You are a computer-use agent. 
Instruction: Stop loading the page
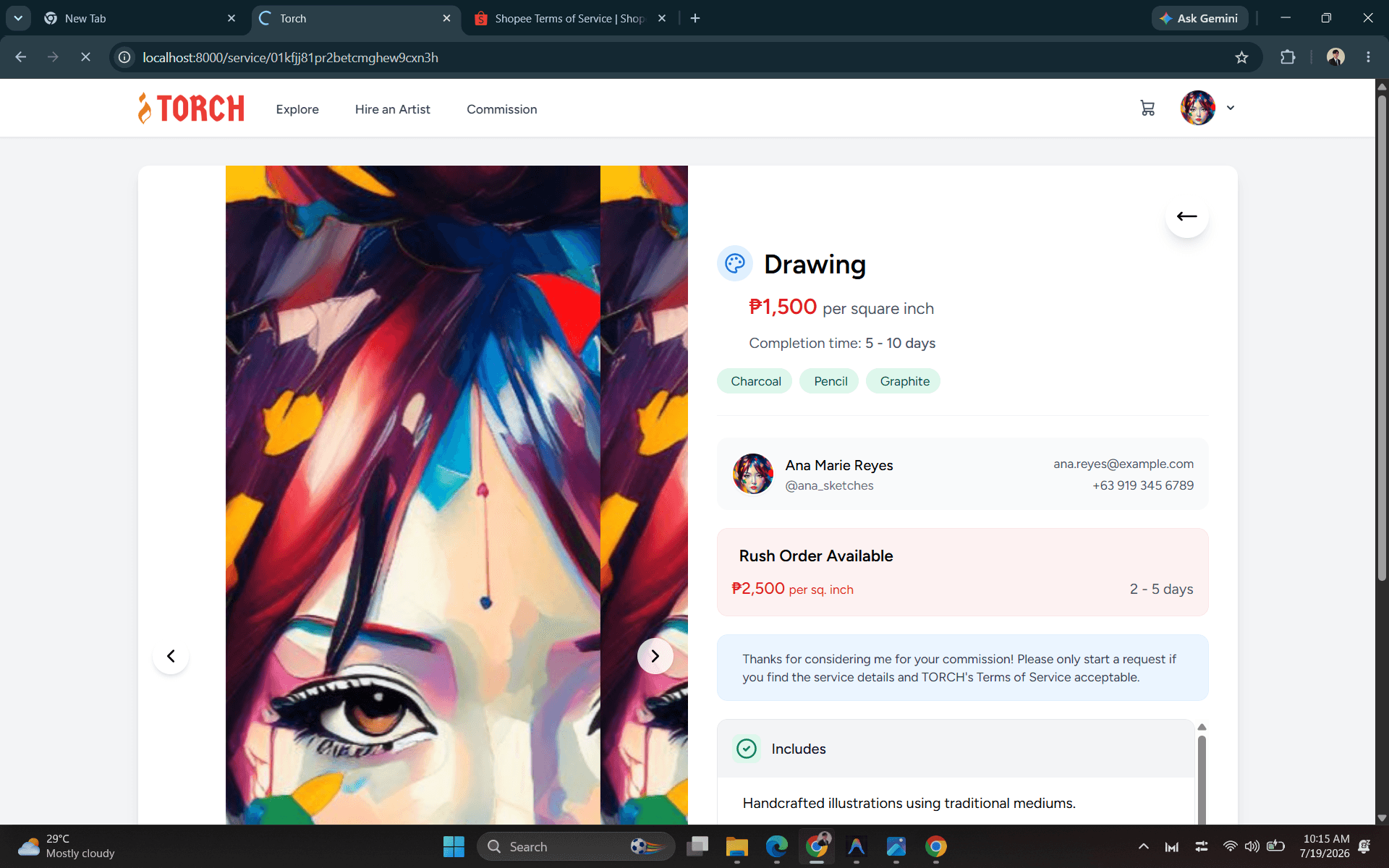[85, 57]
